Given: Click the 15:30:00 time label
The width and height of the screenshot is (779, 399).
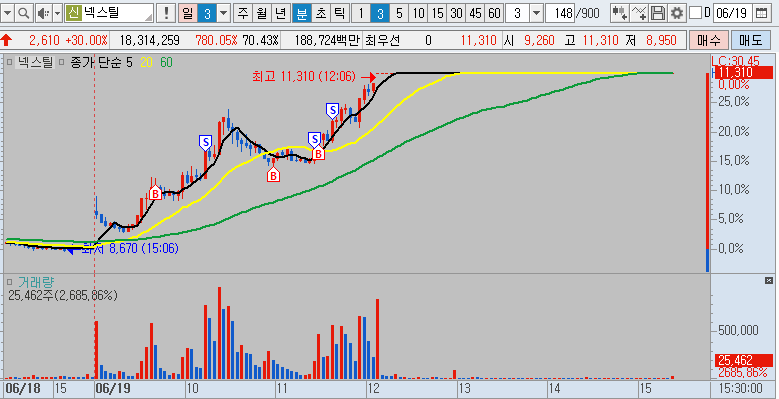Looking at the screenshot, I should pos(742,388).
